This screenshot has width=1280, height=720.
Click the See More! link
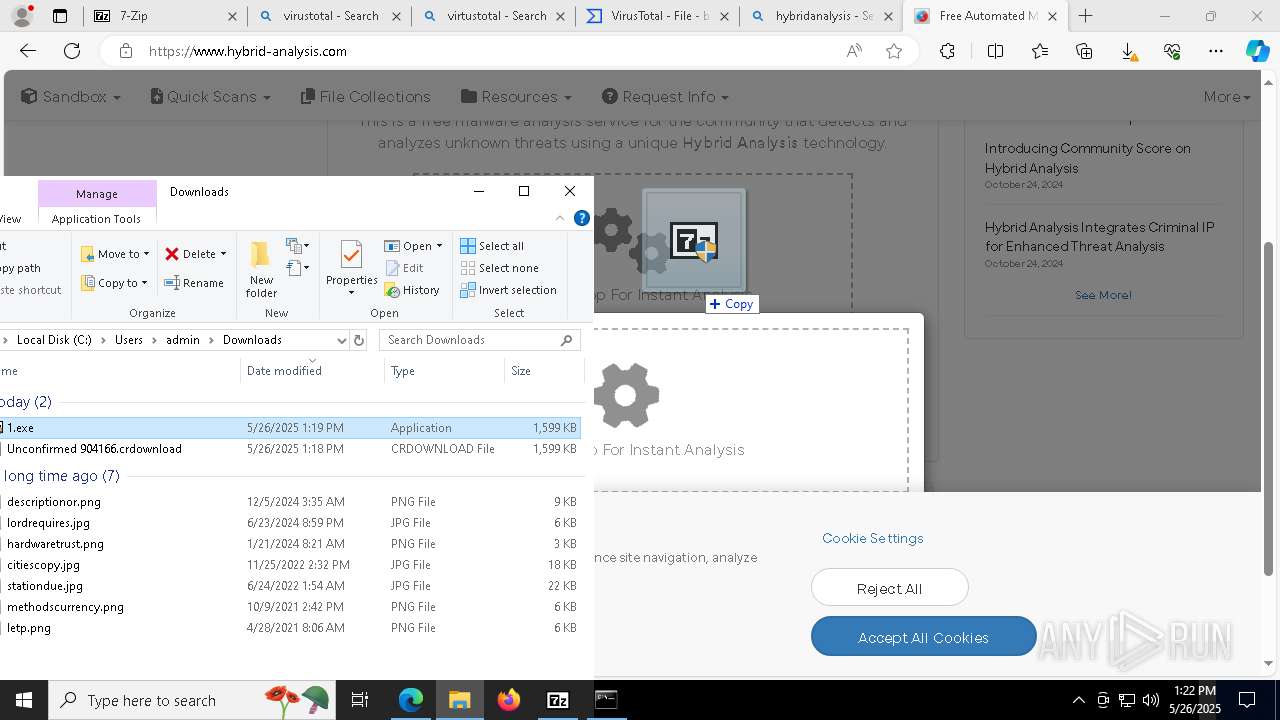click(x=1103, y=295)
